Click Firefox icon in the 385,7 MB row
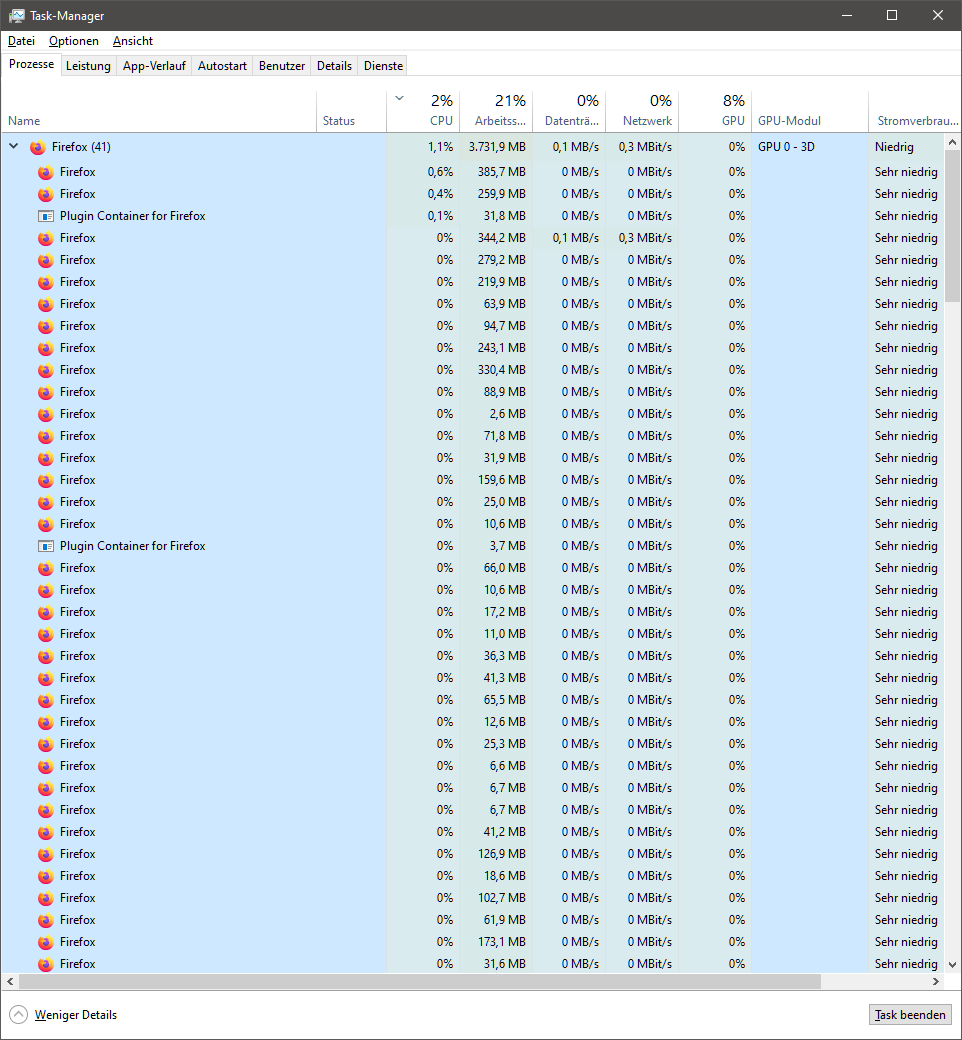Screen dimensions: 962x1040 coord(46,172)
